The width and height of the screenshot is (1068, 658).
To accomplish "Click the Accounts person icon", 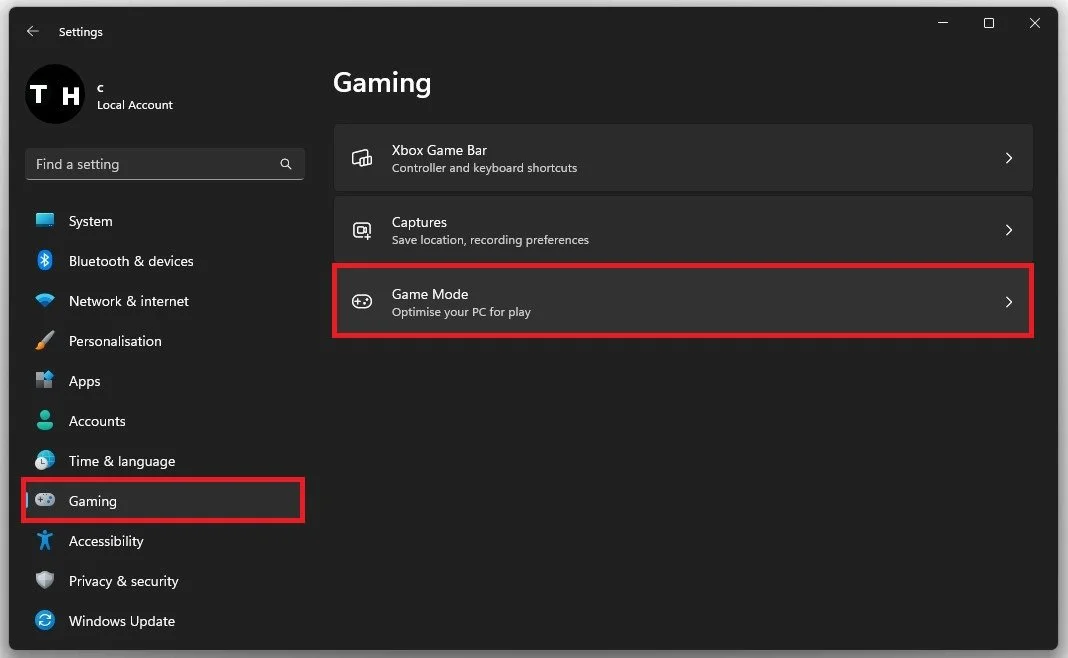I will [45, 420].
